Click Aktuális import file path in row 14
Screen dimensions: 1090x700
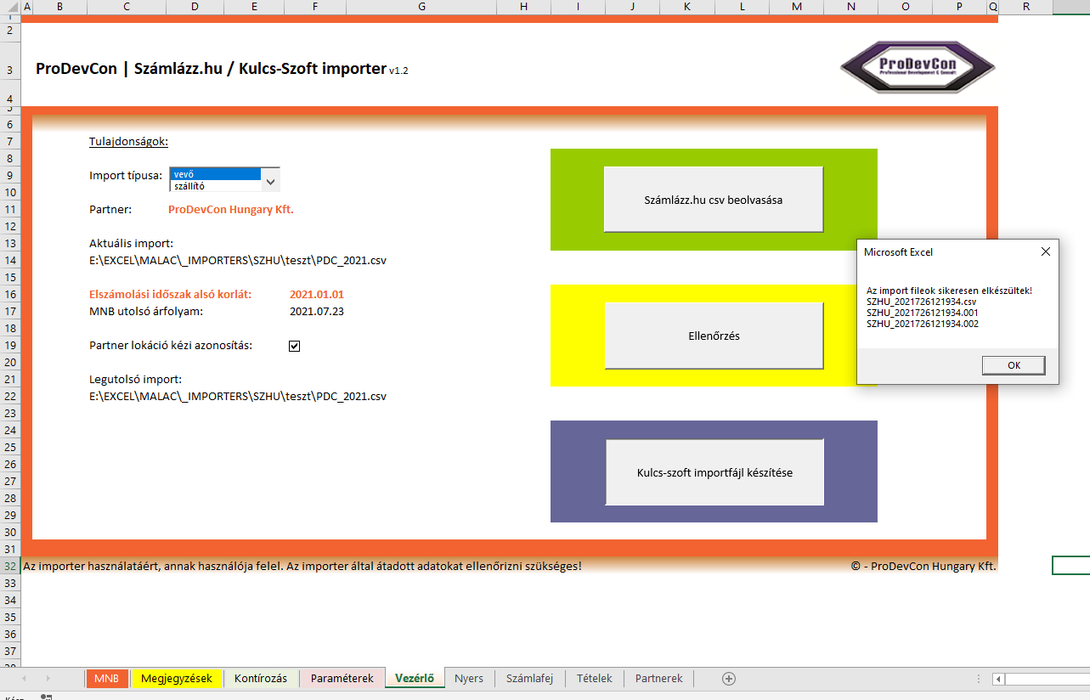pyautogui.click(x=238, y=260)
